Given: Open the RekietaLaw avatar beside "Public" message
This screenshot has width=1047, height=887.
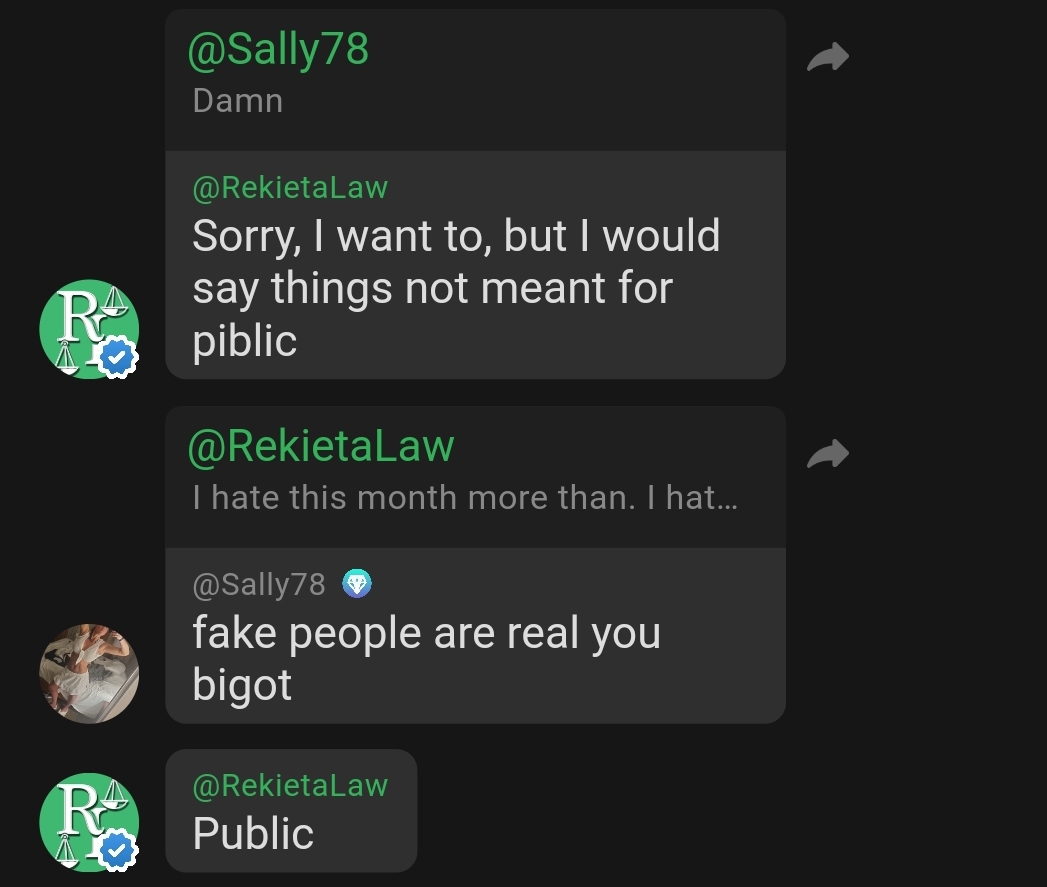Looking at the screenshot, I should [x=89, y=822].
